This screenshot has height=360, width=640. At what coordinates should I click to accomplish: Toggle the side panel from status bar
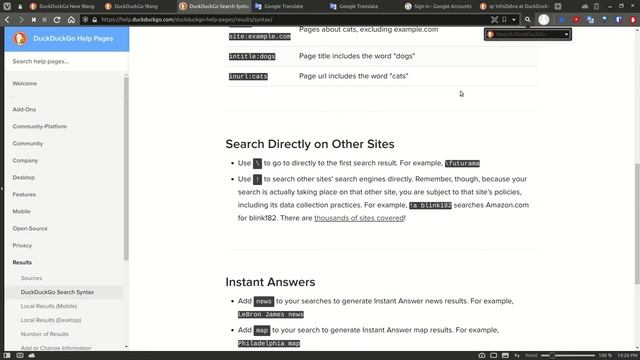click(x=7, y=356)
